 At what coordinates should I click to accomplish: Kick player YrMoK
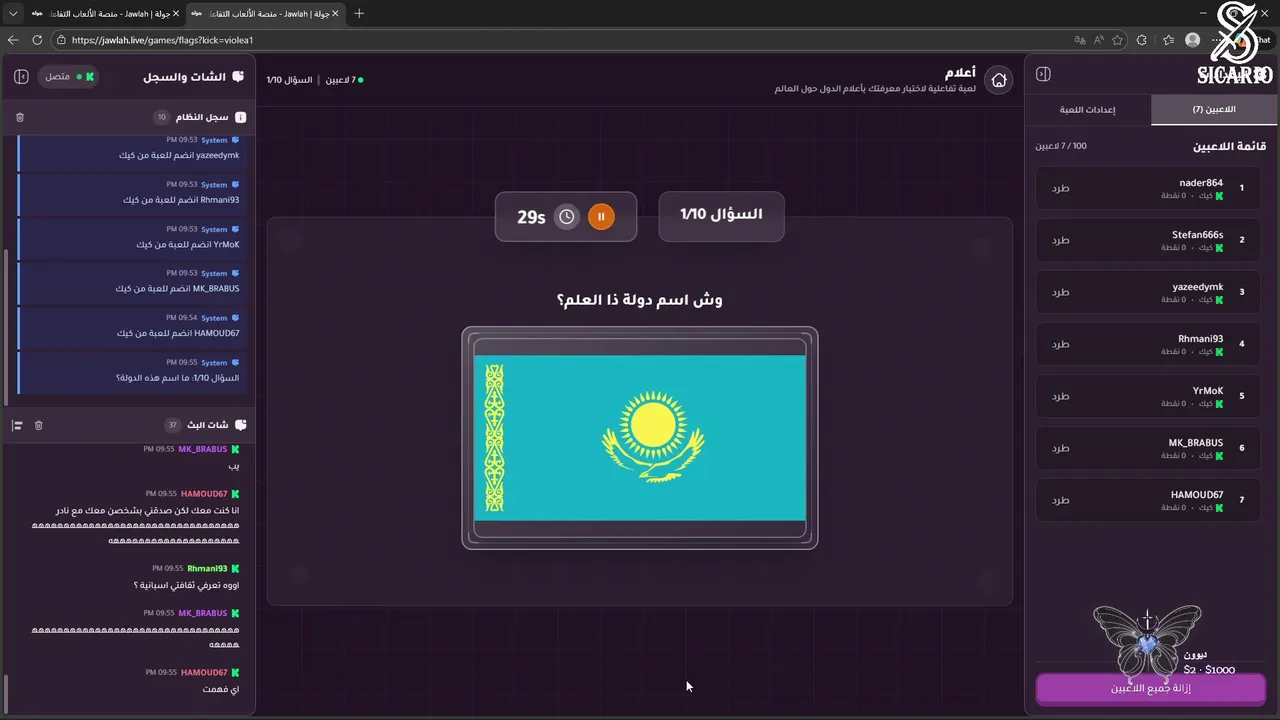click(x=1060, y=396)
